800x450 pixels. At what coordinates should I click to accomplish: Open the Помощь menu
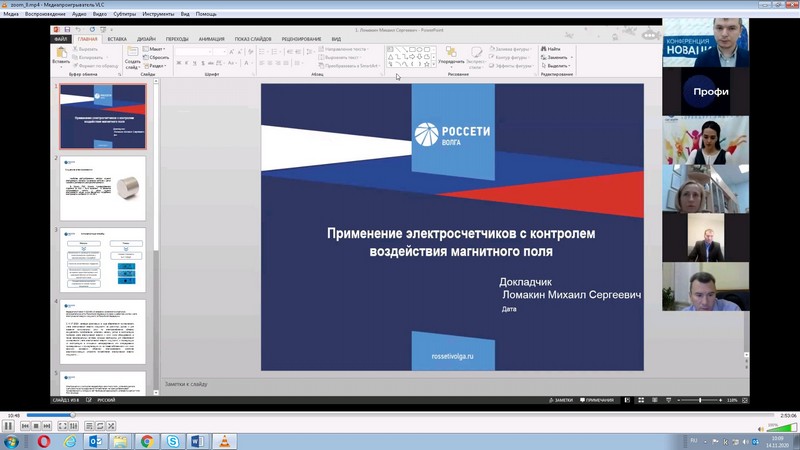pos(206,14)
